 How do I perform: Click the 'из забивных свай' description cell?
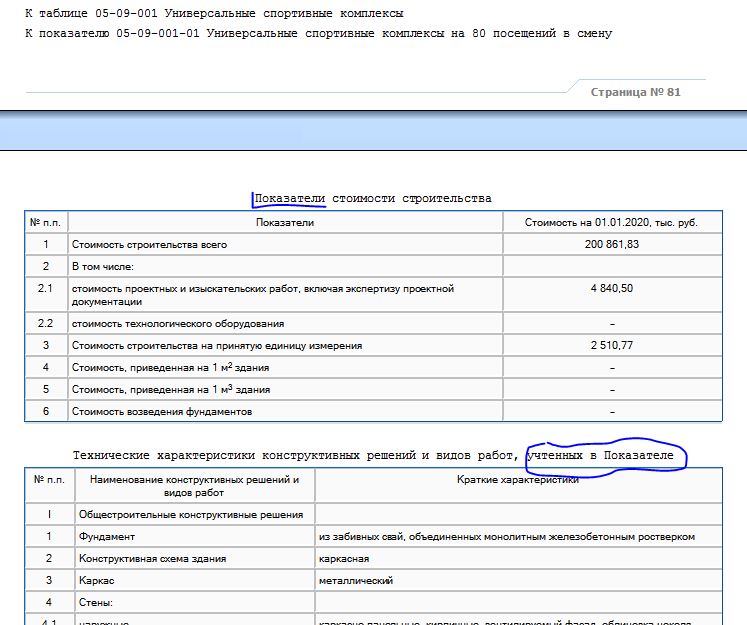pyautogui.click(x=518, y=536)
